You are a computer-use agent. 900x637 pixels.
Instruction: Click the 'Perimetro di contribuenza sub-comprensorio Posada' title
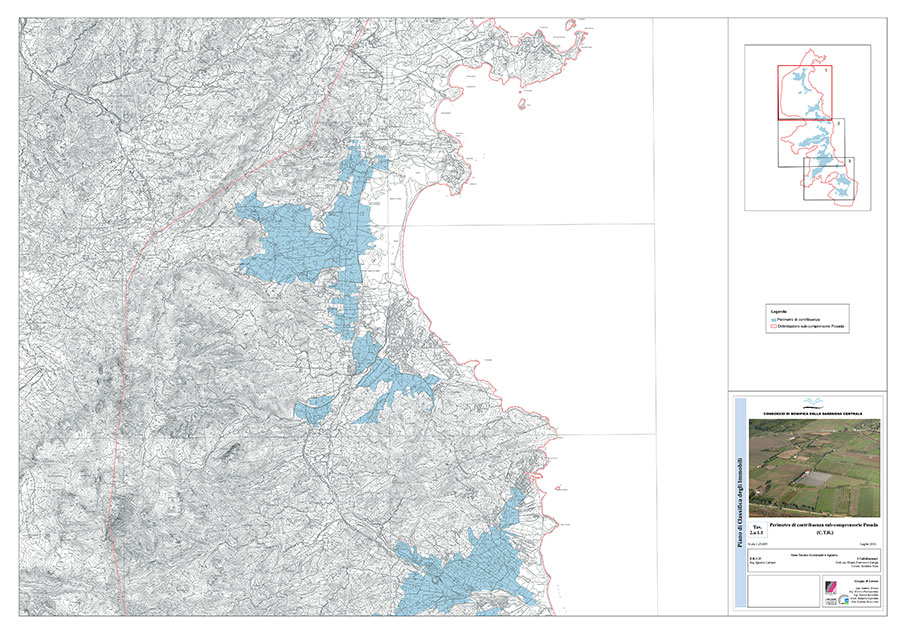point(822,526)
